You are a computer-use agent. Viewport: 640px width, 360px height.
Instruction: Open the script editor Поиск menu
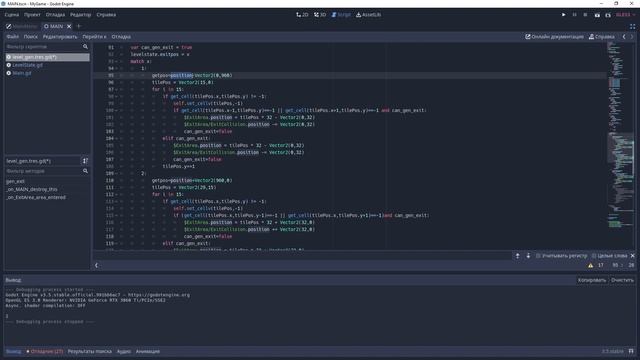30,37
